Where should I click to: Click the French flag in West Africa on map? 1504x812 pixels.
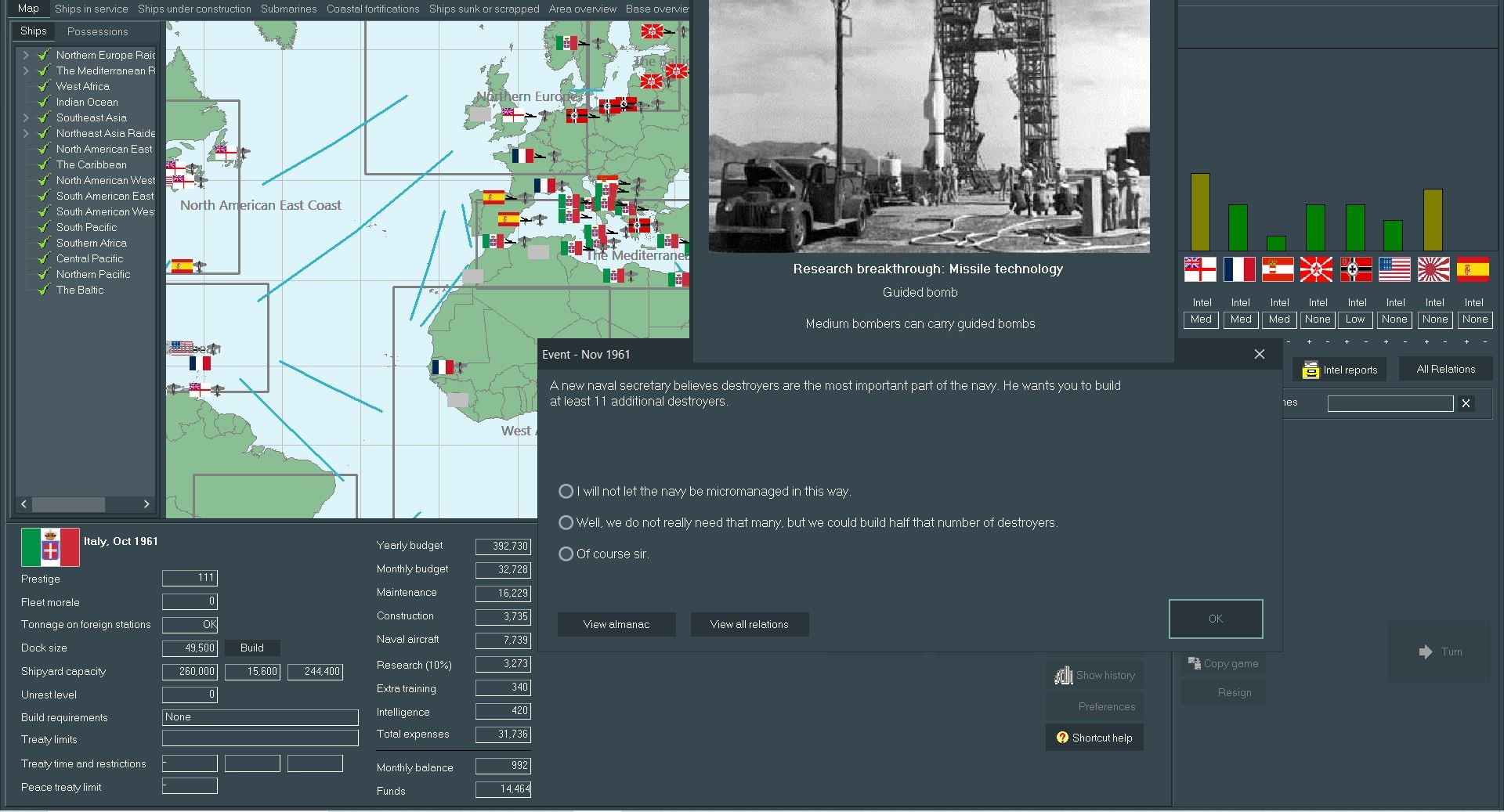pos(443,366)
